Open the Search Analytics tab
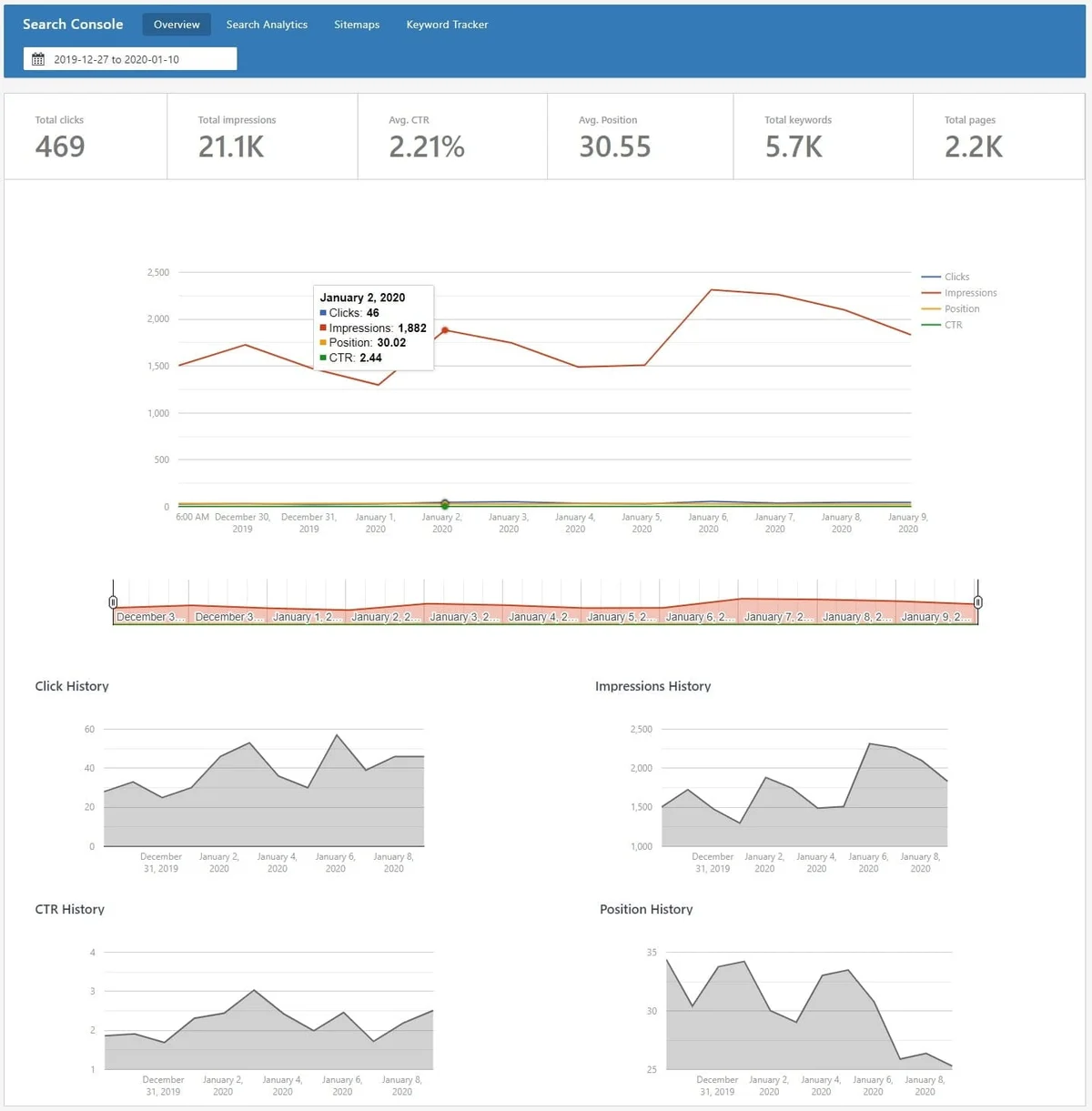 click(267, 25)
